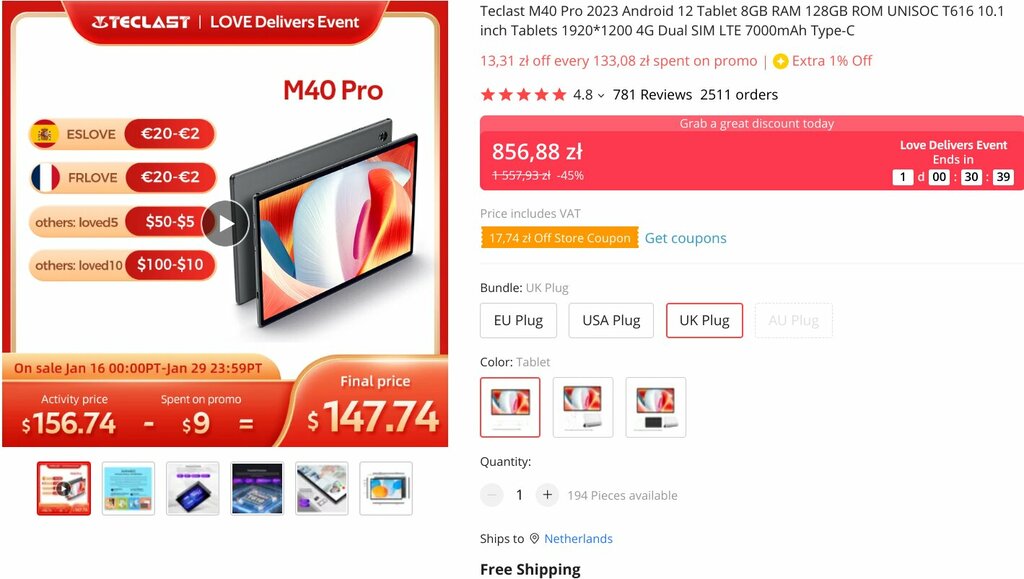
Task: Select the USA Plug bundle option
Action: (611, 321)
